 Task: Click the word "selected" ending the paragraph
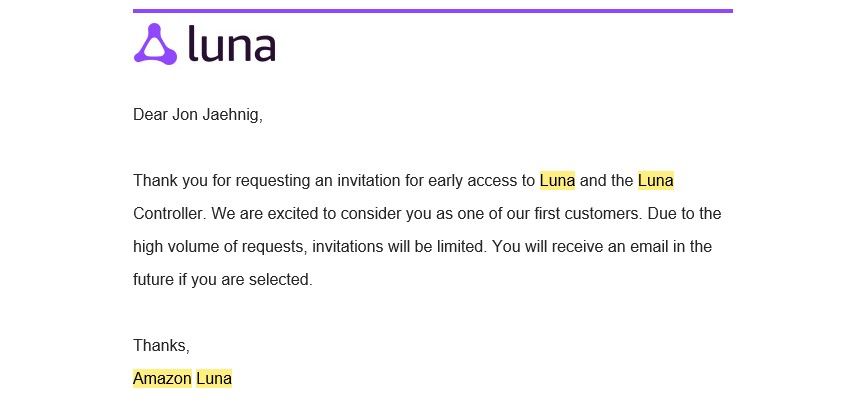click(x=283, y=280)
